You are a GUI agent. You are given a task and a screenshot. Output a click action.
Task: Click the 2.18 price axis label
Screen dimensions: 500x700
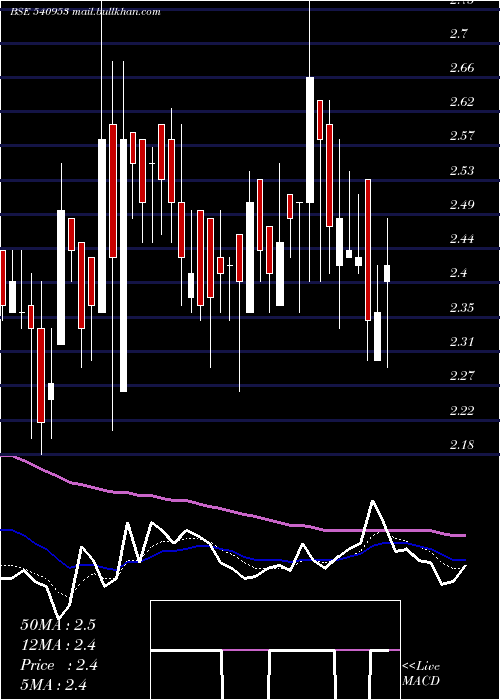[462, 445]
